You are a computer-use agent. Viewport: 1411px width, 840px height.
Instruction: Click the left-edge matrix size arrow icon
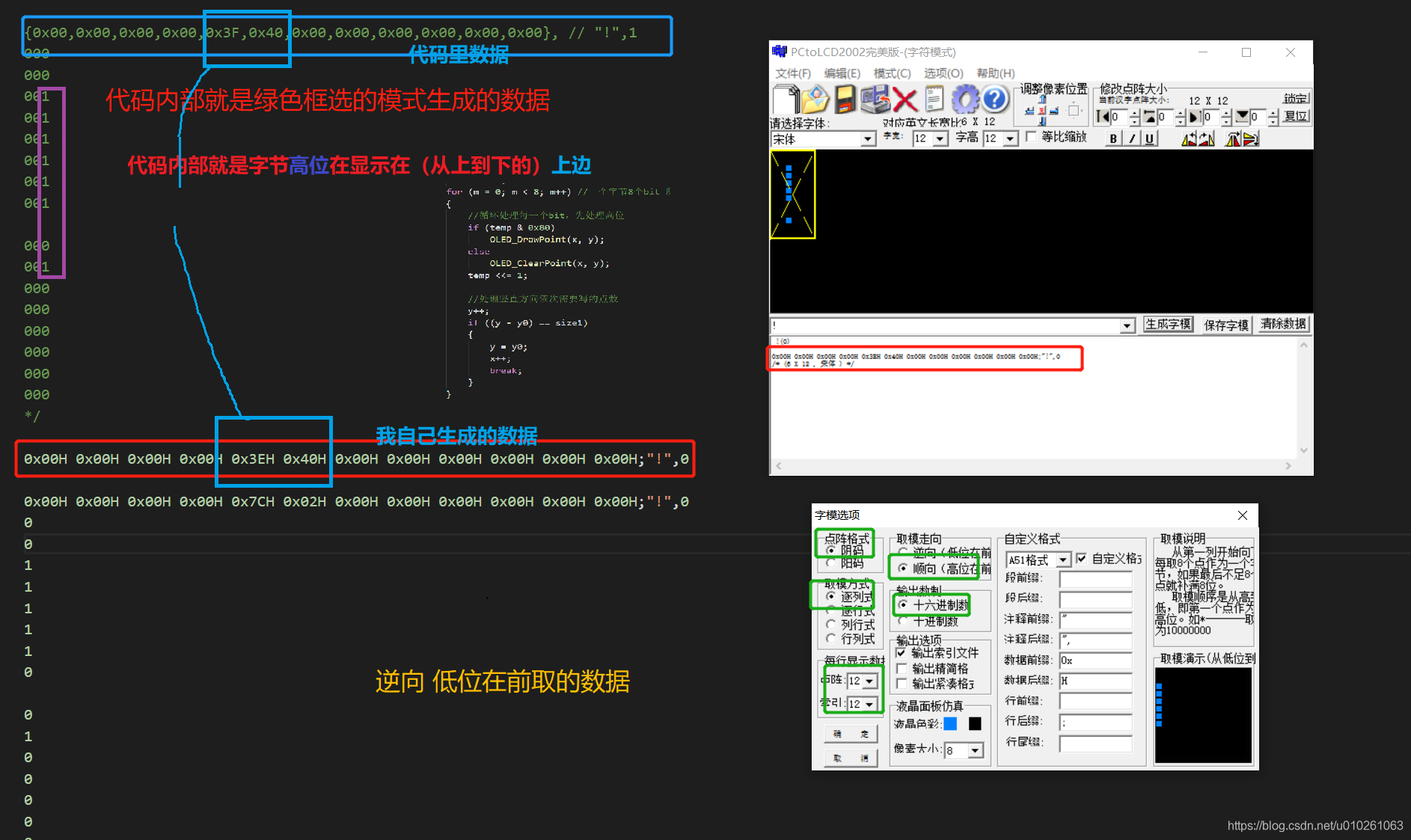[1103, 117]
